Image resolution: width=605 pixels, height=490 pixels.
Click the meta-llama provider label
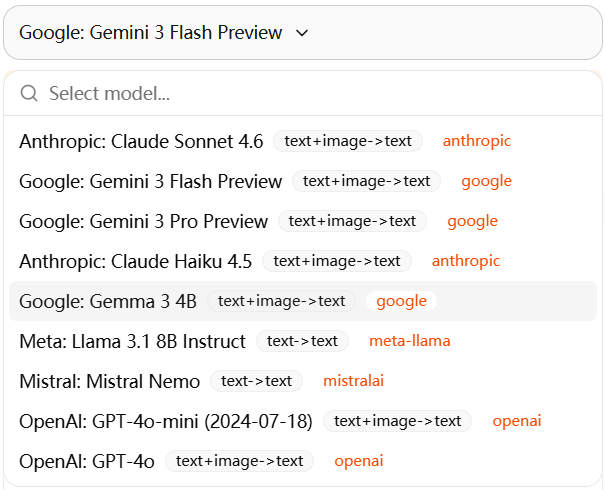[409, 341]
